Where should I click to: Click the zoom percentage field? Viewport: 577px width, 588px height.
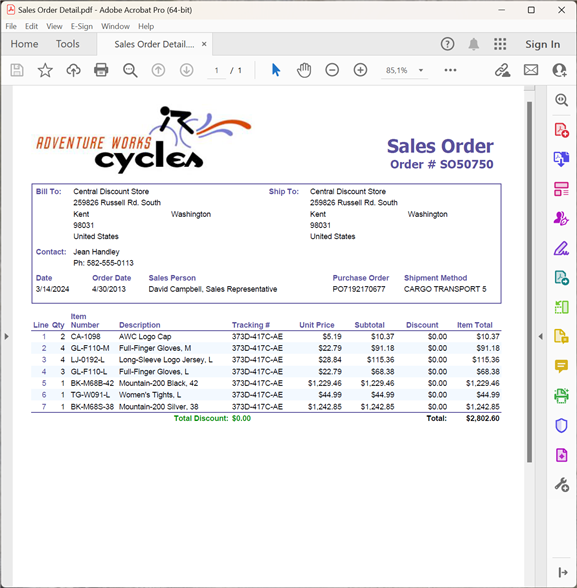(x=397, y=70)
